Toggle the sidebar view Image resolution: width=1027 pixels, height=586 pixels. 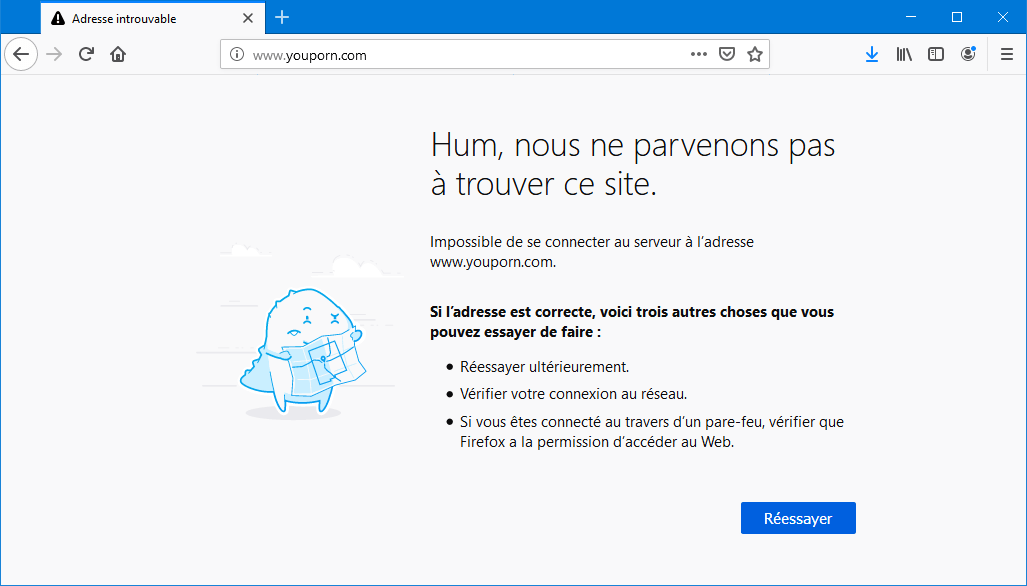936,54
